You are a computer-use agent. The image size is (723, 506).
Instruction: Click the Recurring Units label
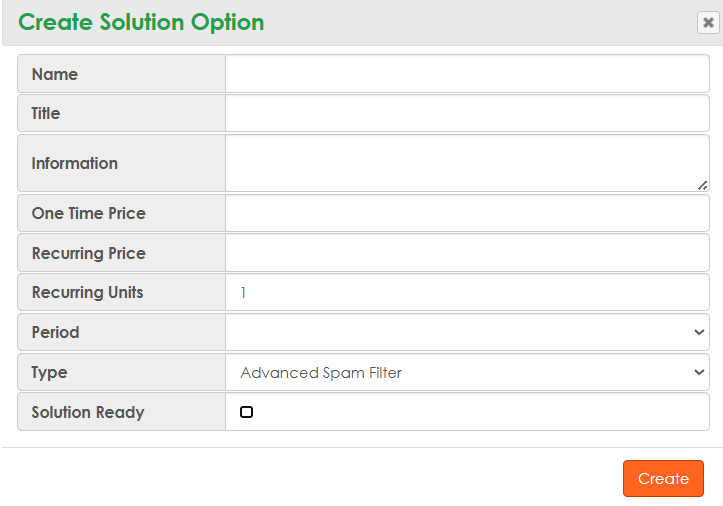[87, 292]
